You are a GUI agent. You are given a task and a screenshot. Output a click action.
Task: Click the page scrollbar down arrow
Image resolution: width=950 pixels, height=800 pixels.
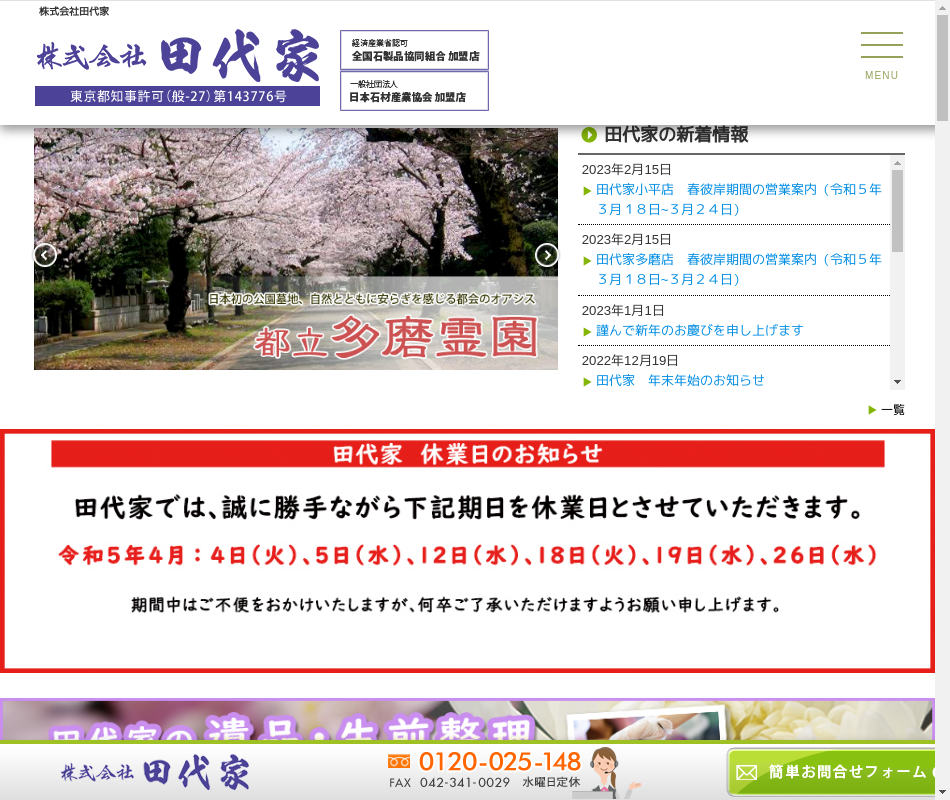(942, 792)
